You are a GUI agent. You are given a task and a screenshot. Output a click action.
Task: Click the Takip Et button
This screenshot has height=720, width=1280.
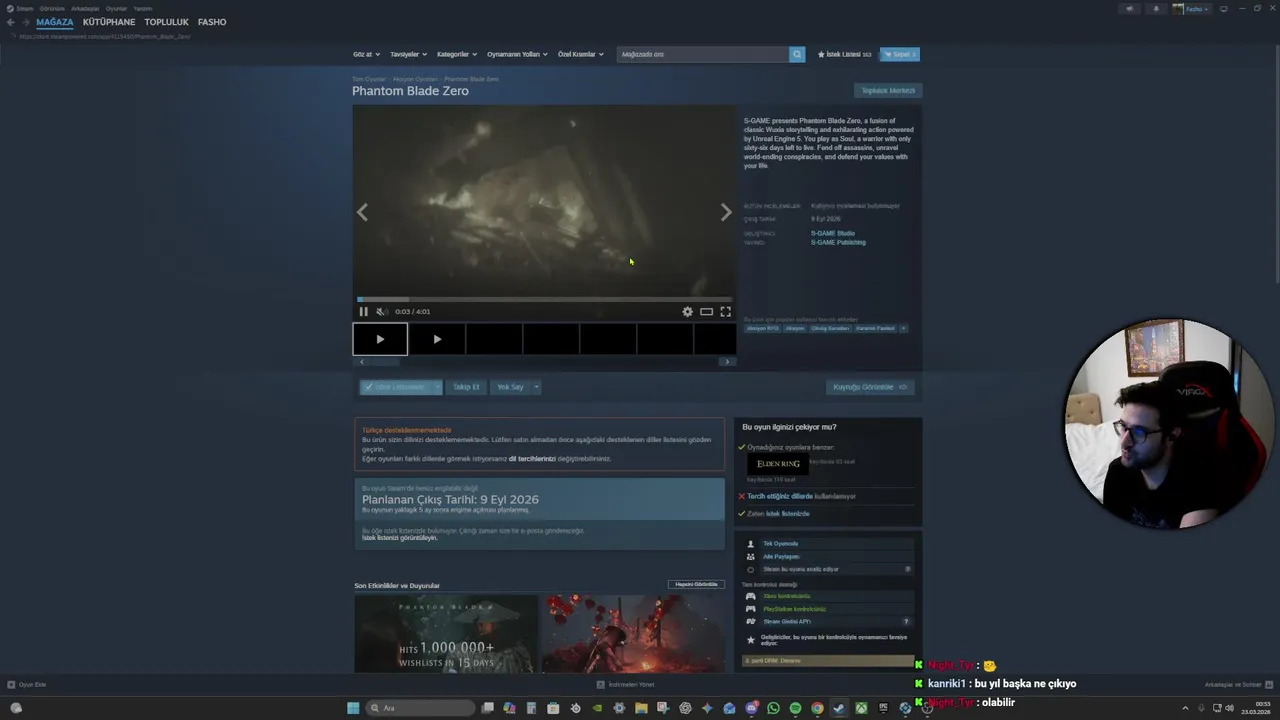point(466,387)
